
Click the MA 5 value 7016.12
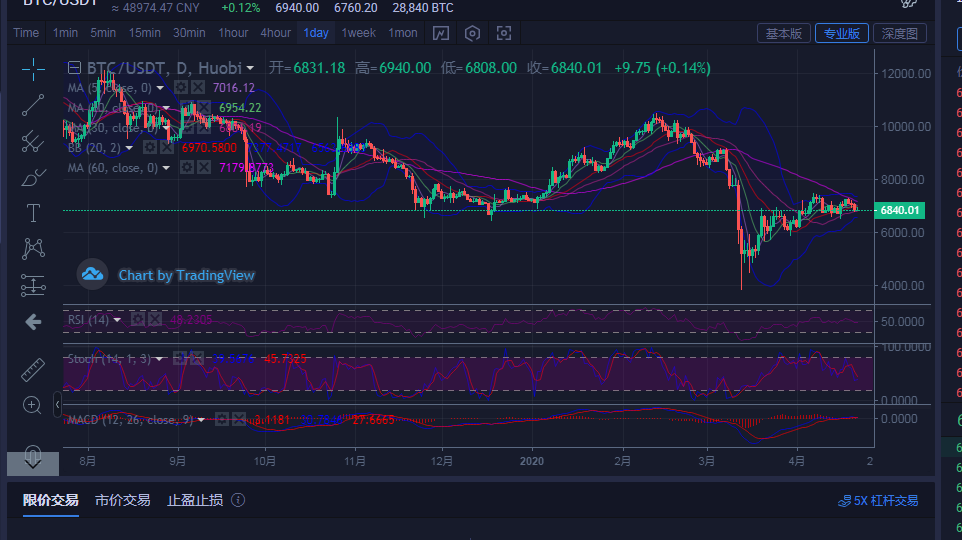(234, 88)
